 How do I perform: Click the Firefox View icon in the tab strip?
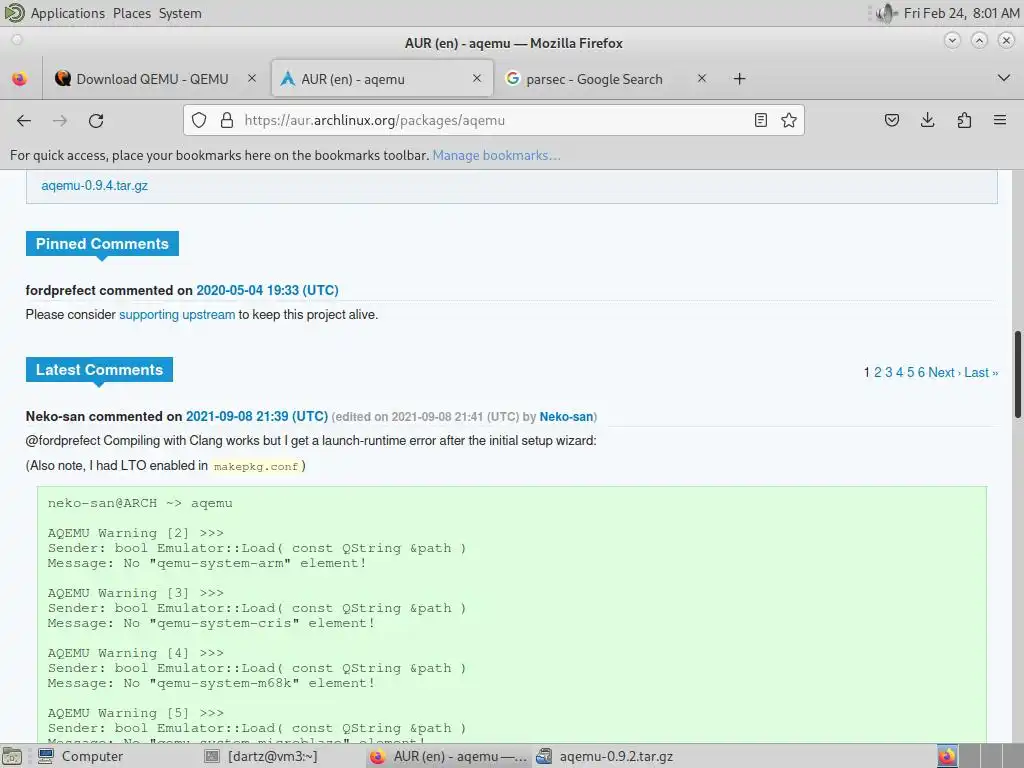(x=20, y=79)
